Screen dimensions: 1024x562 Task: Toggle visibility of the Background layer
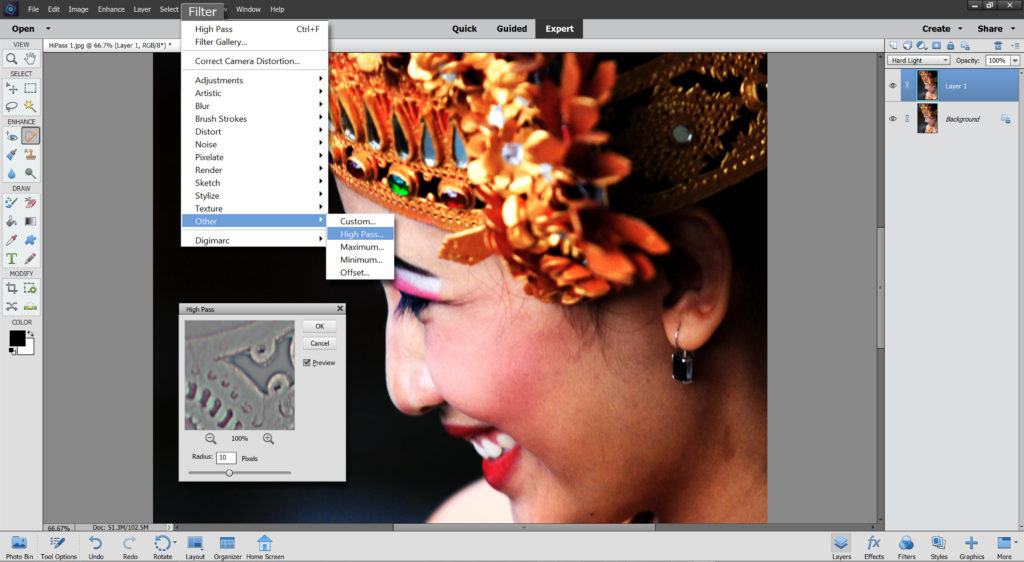[x=893, y=119]
